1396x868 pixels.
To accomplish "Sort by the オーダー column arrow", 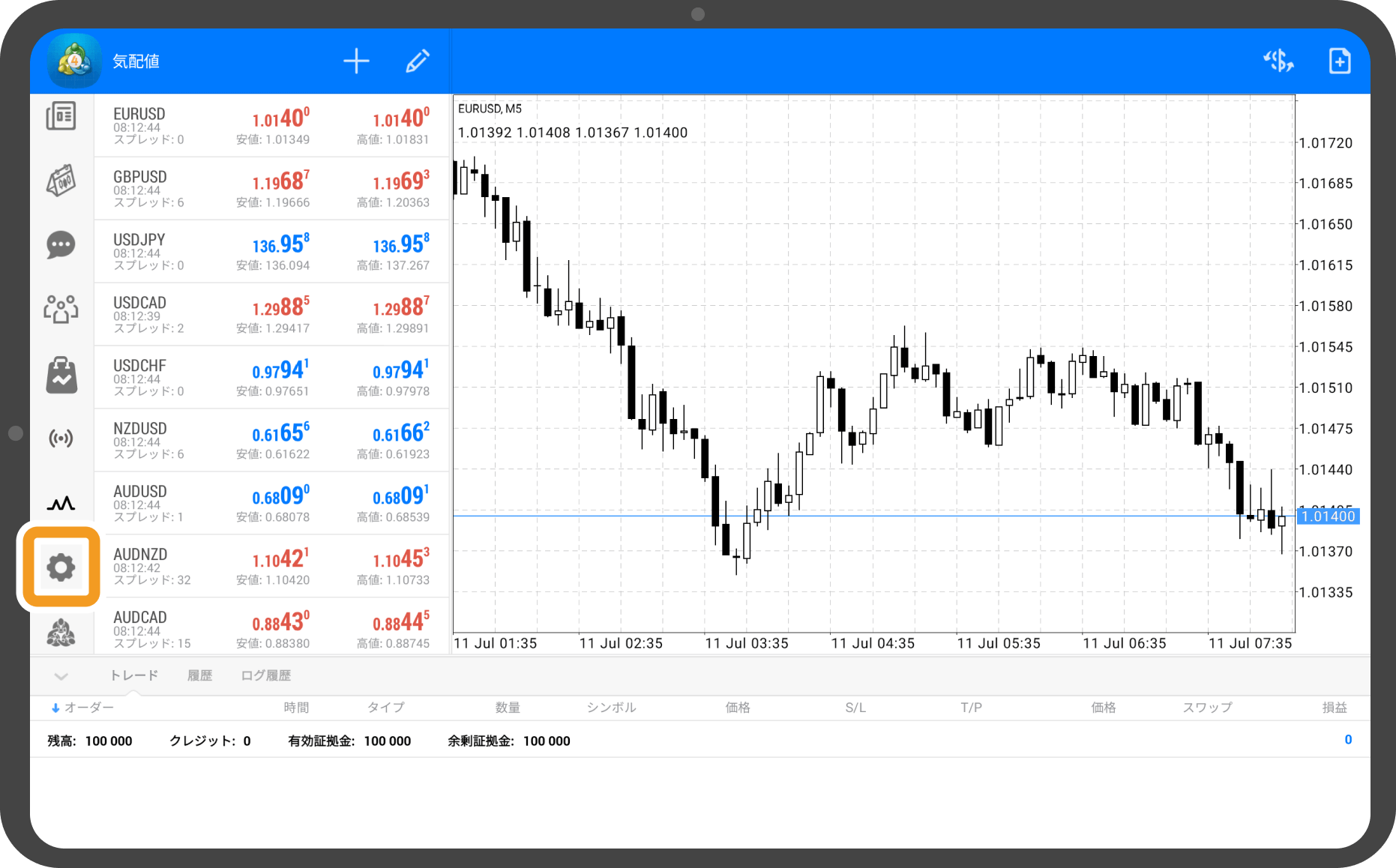I will point(55,708).
